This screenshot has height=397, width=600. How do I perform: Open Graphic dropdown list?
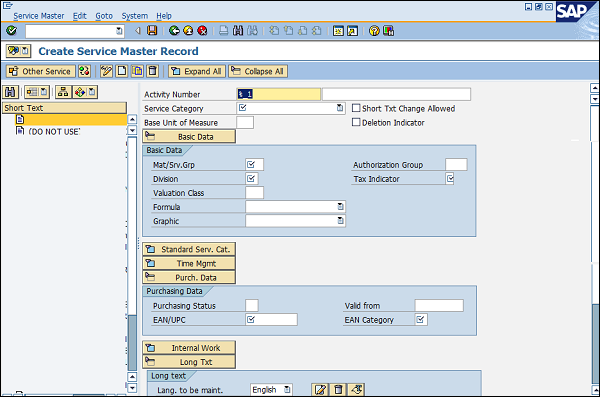point(340,221)
